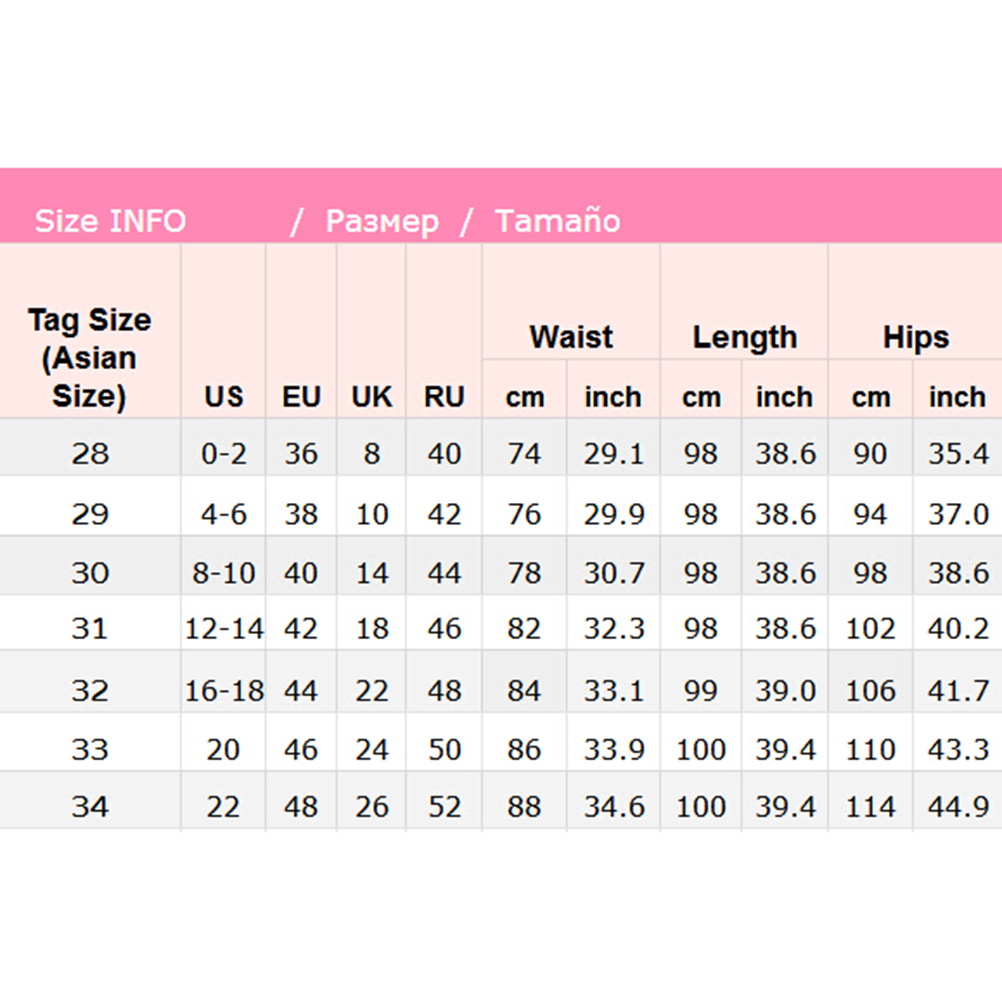Screen dimensions: 1002x1002
Task: Click the Length column header
Action: [x=744, y=337]
